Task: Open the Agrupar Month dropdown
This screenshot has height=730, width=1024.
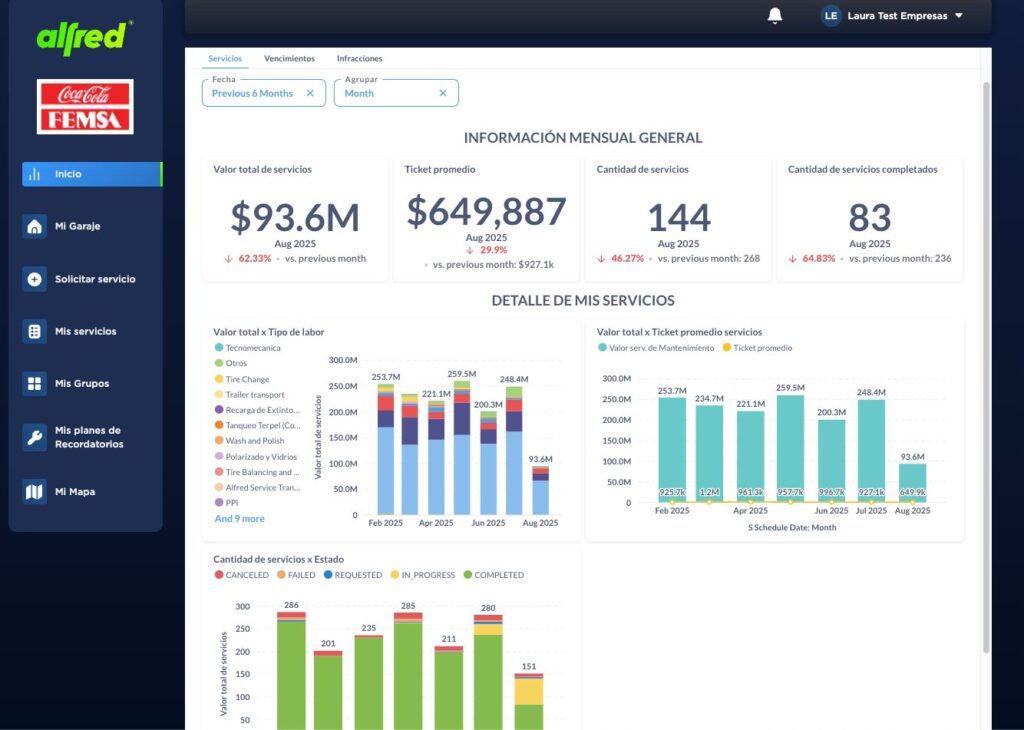Action: coord(396,93)
